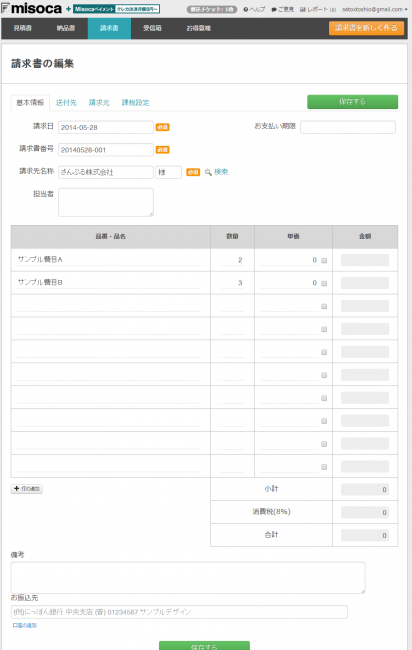Expand the account email dropdown
This screenshot has height=650, width=412.
pos(375,9)
